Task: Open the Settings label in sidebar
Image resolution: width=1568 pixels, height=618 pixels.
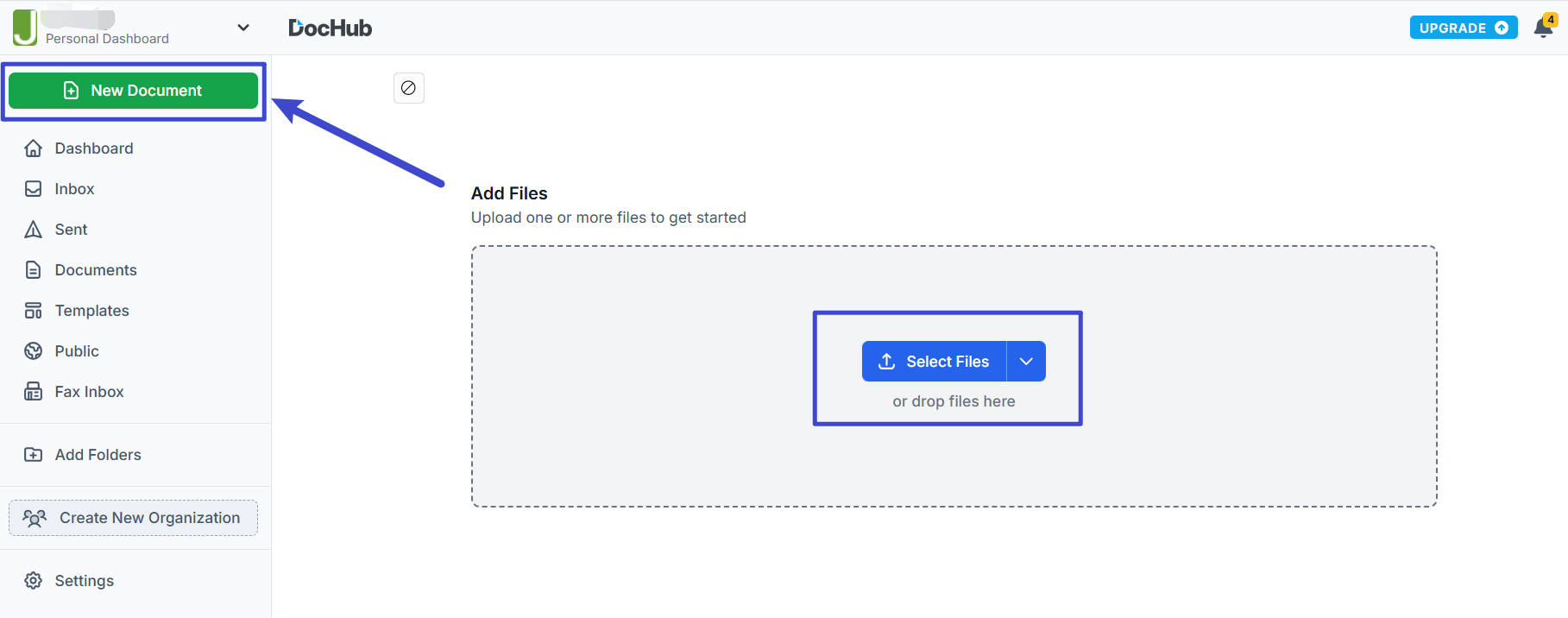Action: [84, 581]
